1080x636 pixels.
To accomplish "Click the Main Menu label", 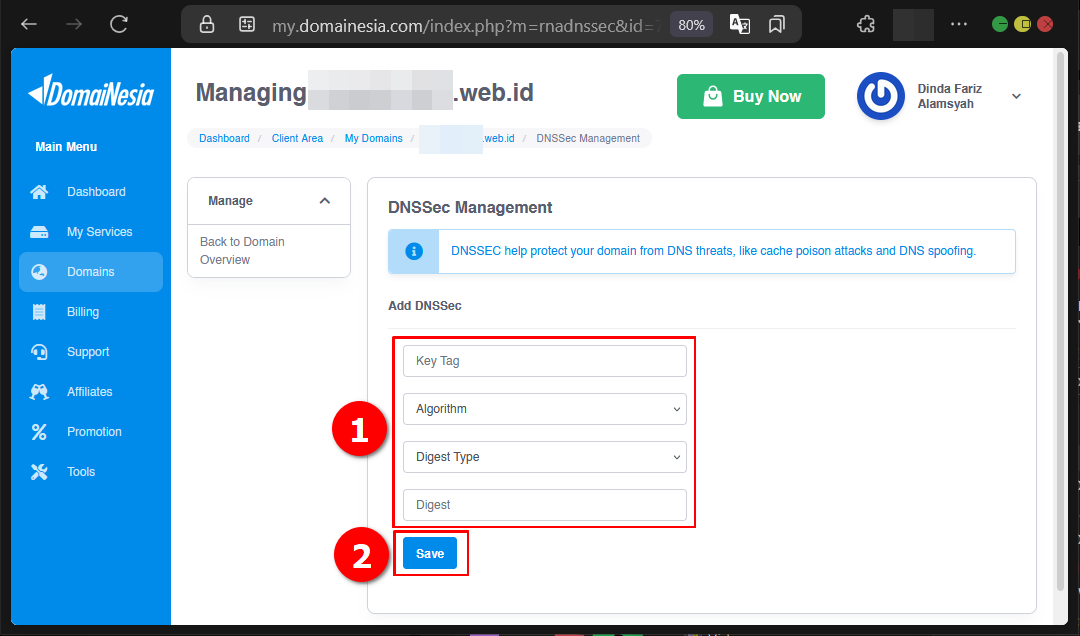I will pyautogui.click(x=66, y=147).
